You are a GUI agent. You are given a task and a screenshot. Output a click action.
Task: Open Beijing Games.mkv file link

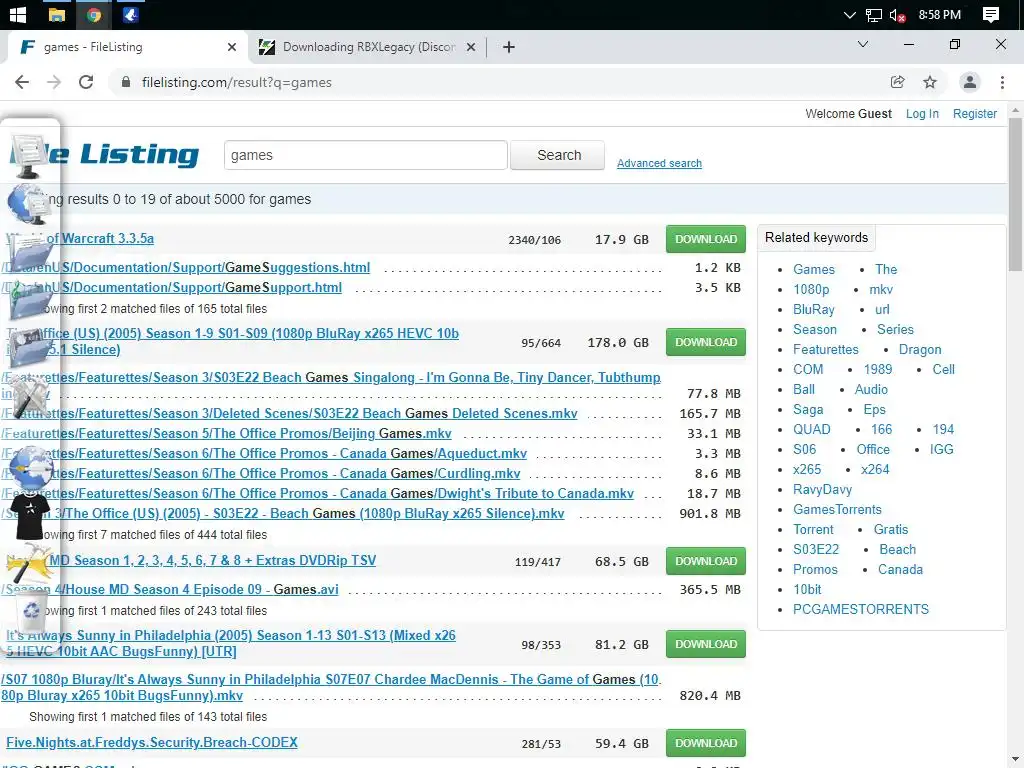click(226, 434)
